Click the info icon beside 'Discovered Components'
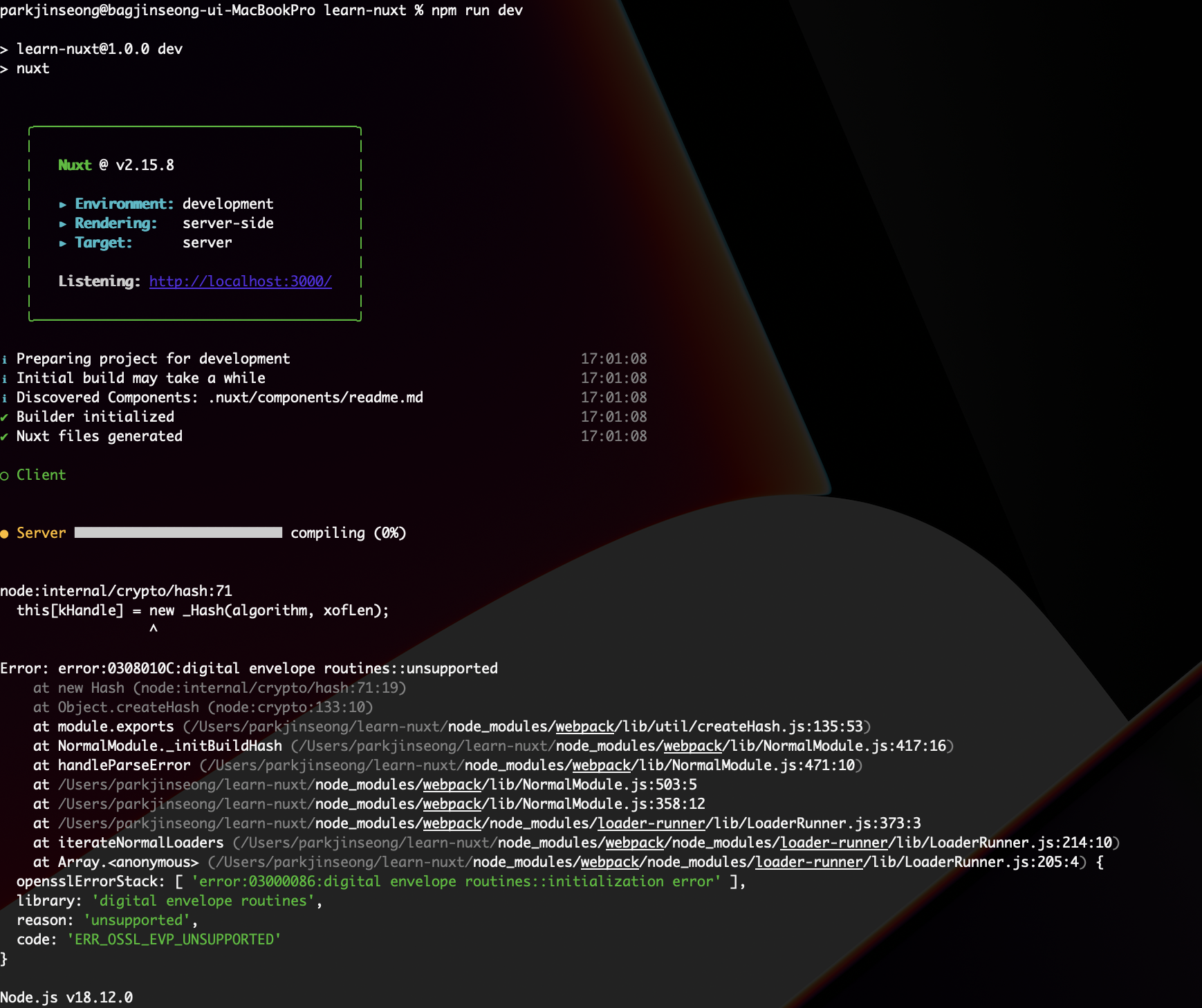 5,398
